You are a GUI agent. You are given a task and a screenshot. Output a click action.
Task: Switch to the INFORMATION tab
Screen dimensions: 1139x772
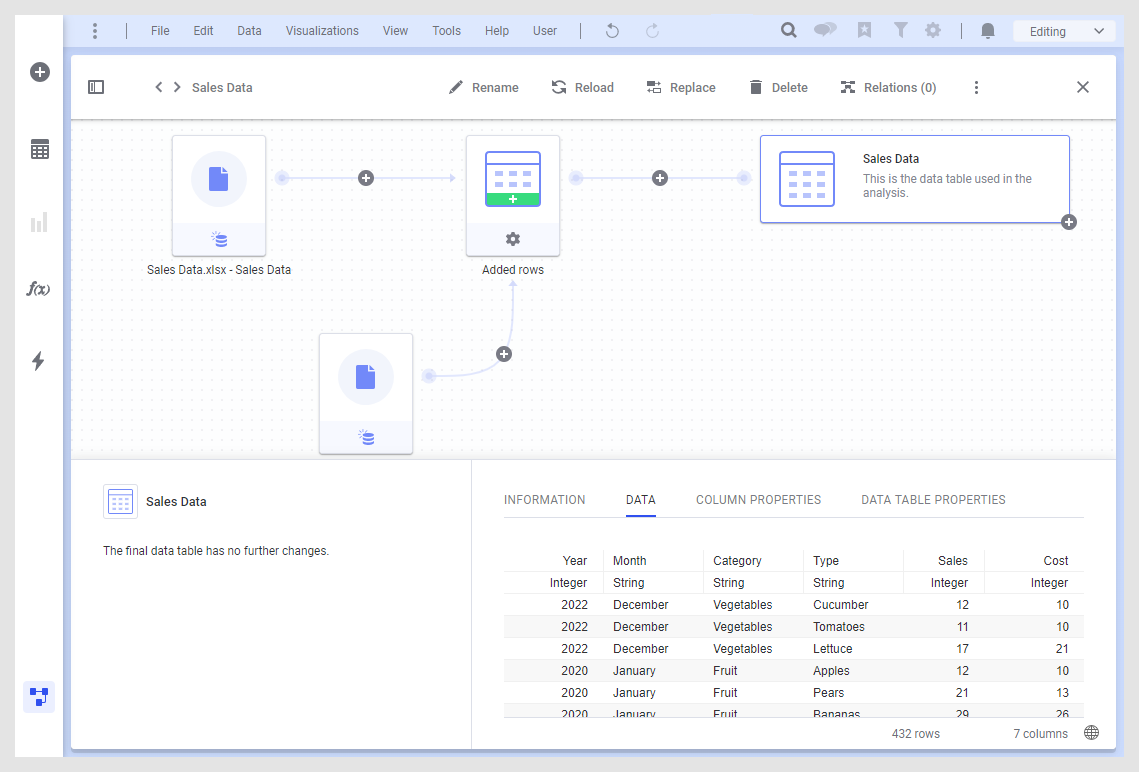click(x=545, y=500)
